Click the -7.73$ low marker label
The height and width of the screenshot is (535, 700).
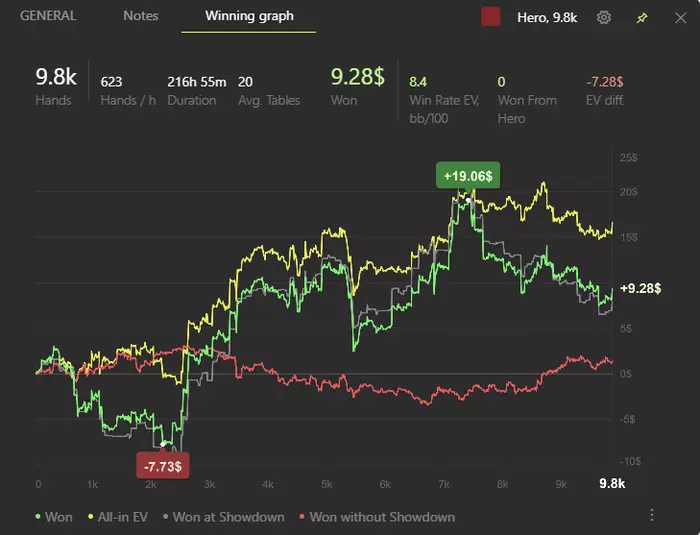162,466
